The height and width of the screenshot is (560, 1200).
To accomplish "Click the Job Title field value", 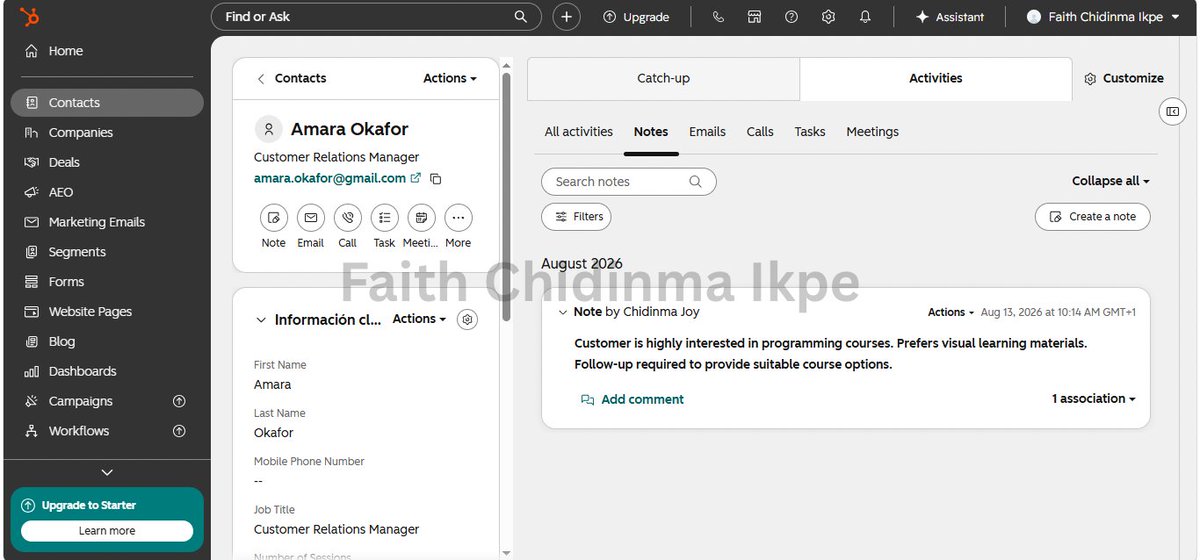I will (337, 529).
